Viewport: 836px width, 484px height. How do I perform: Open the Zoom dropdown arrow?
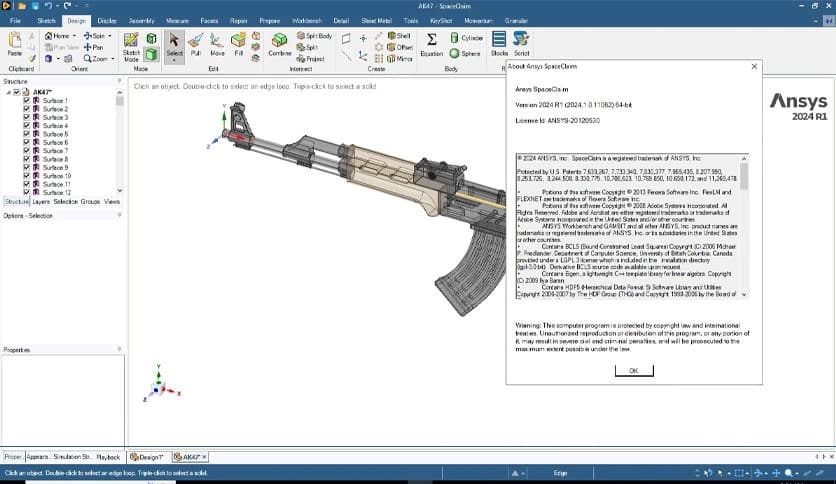pyautogui.click(x=112, y=59)
